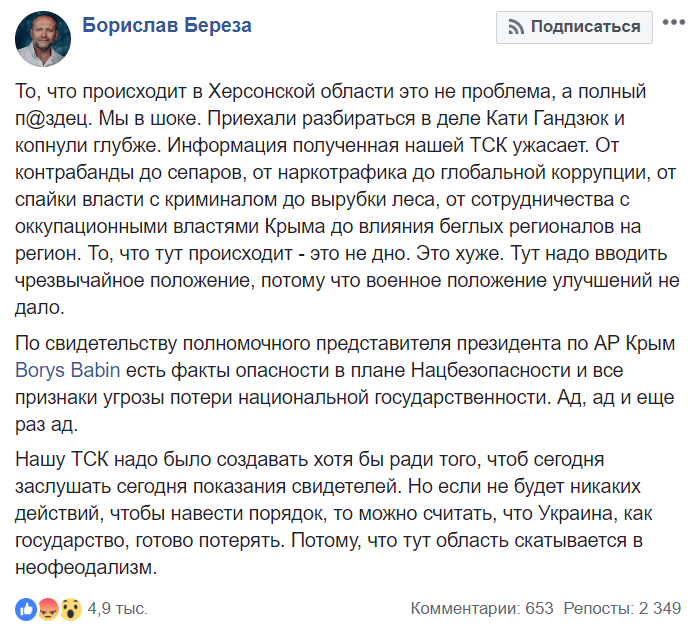Click the paragraph mentioning АР Крым representative
Viewport: 692px width, 635px height.
pyautogui.click(x=345, y=383)
